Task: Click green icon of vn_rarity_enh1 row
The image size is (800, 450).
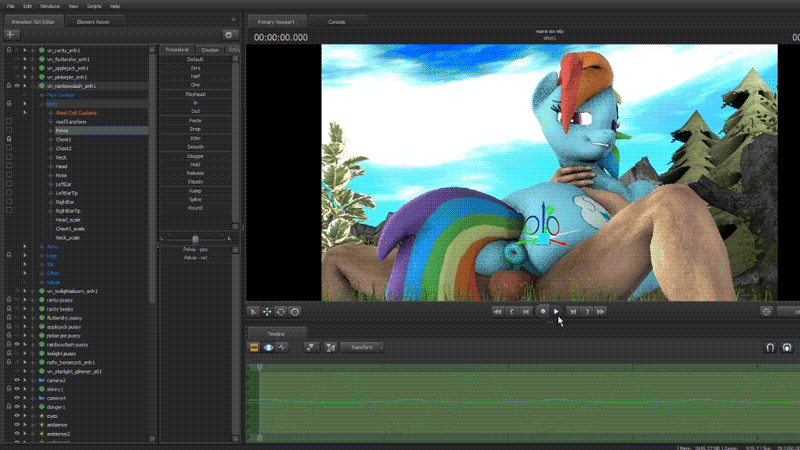Action: pyautogui.click(x=42, y=51)
